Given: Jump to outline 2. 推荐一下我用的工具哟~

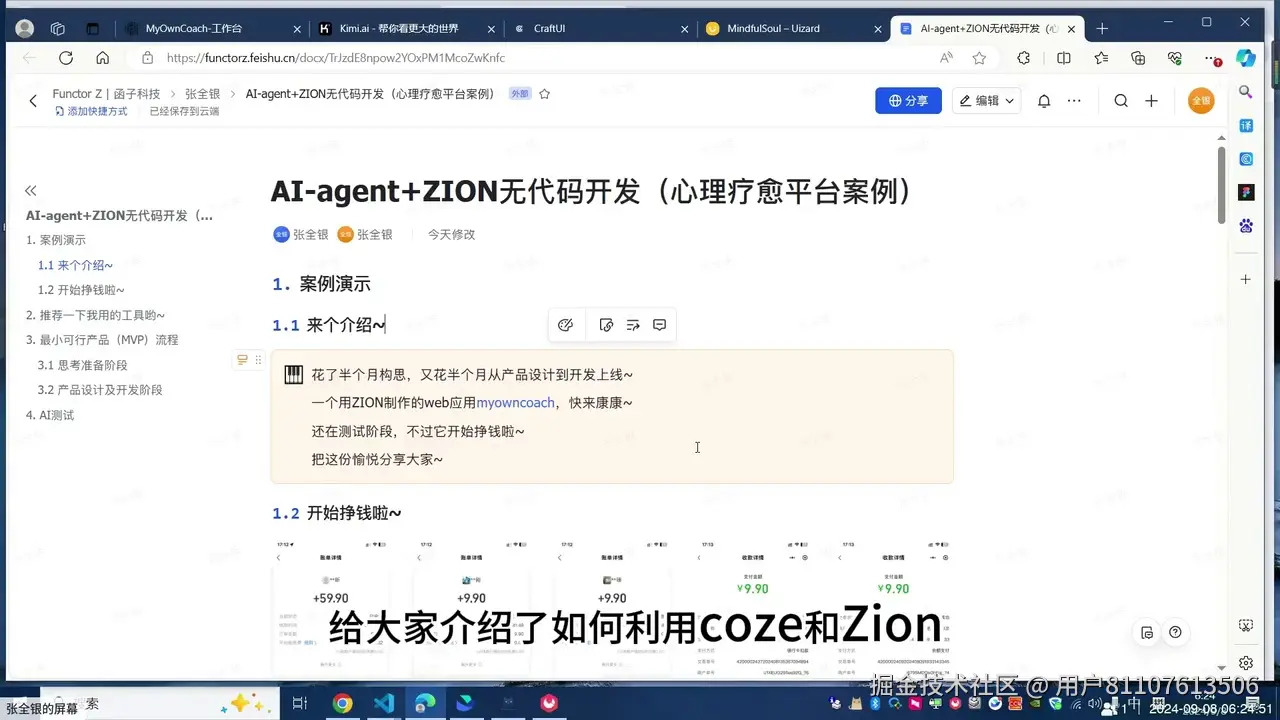Looking at the screenshot, I should point(95,315).
